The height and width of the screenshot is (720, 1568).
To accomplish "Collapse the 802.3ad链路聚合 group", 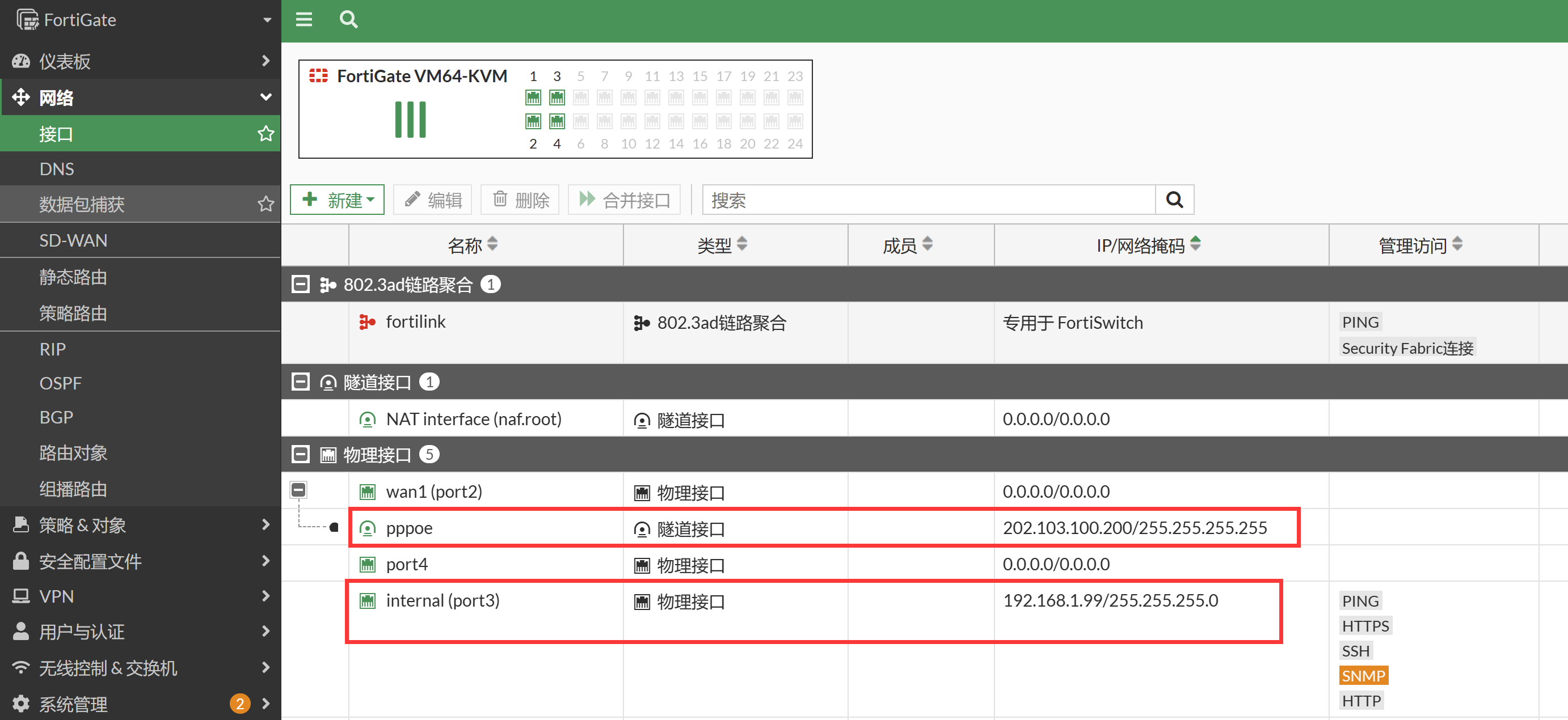I will (301, 284).
